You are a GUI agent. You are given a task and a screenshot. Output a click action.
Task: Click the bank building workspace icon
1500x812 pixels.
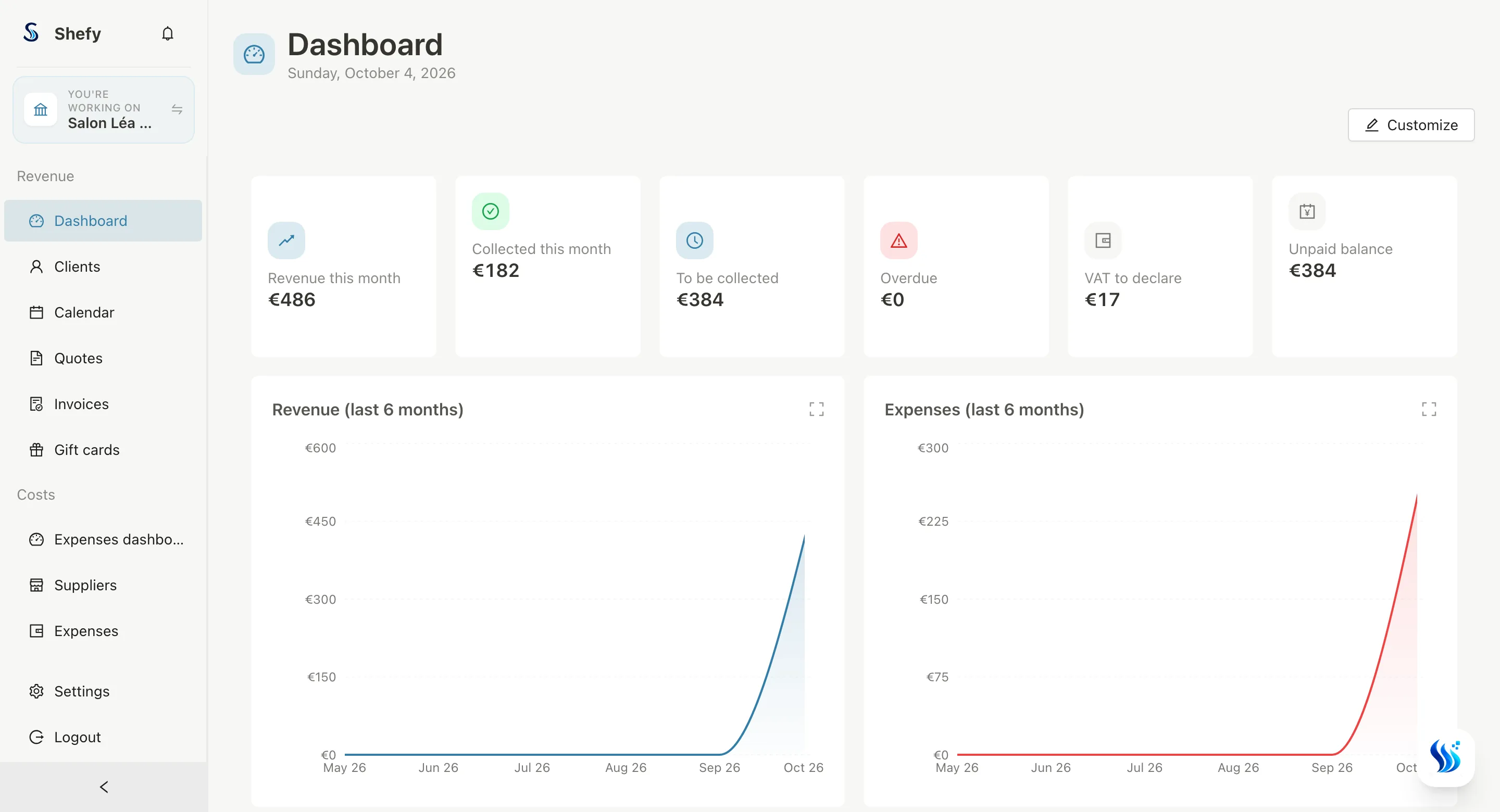point(41,109)
